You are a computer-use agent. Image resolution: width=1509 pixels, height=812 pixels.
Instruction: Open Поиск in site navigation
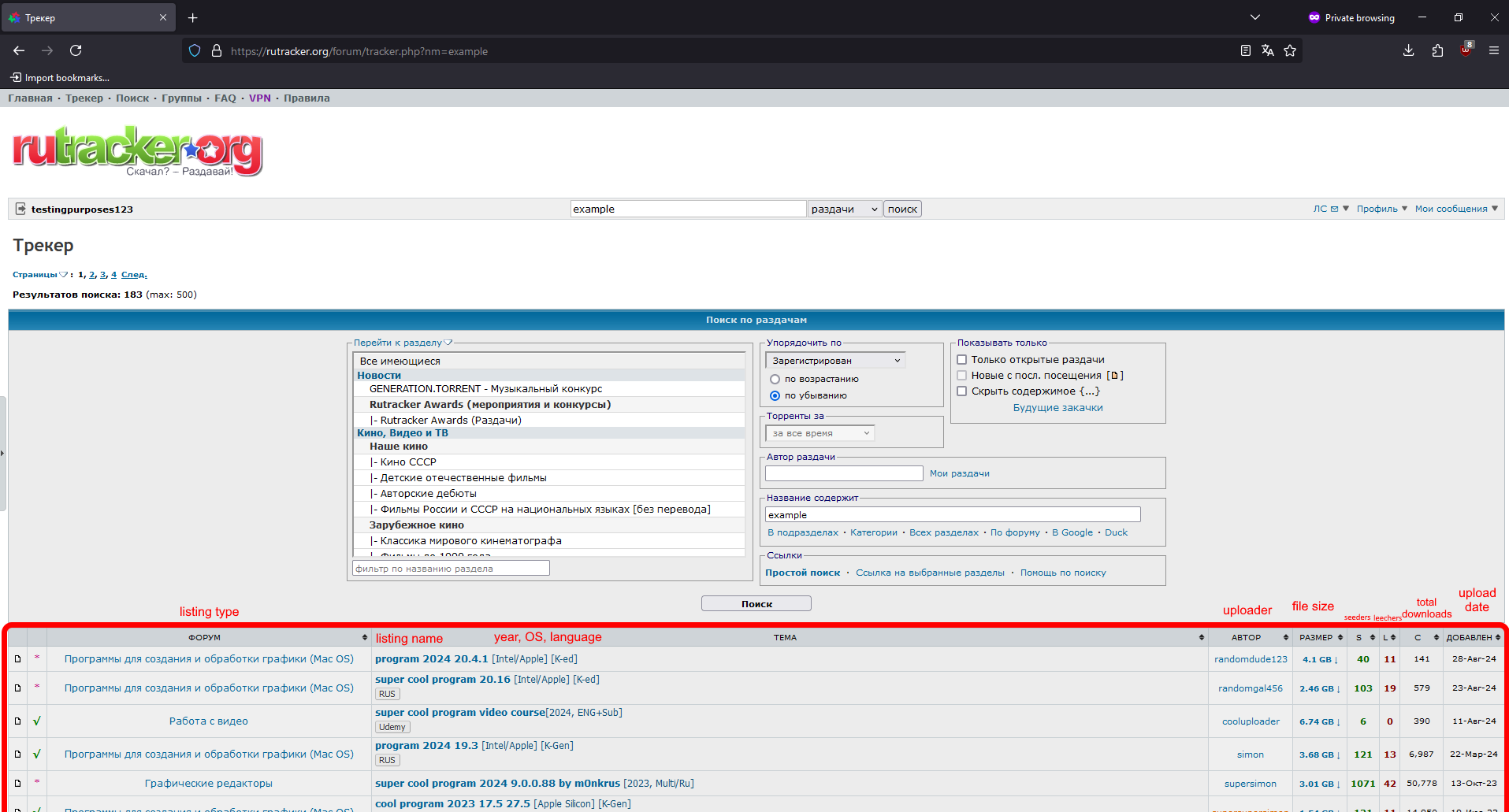coord(132,98)
